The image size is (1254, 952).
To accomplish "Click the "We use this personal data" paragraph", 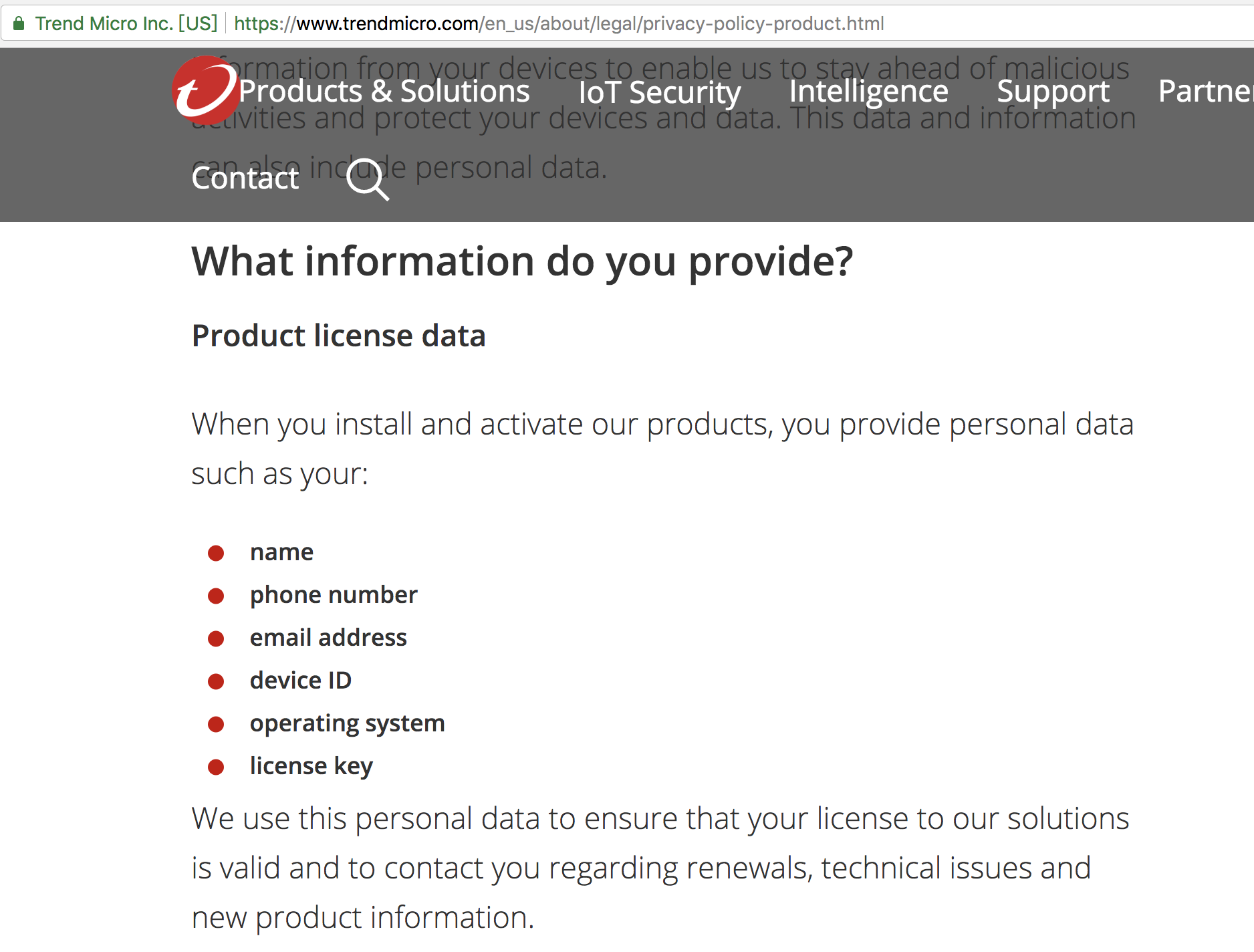I will (660, 868).
